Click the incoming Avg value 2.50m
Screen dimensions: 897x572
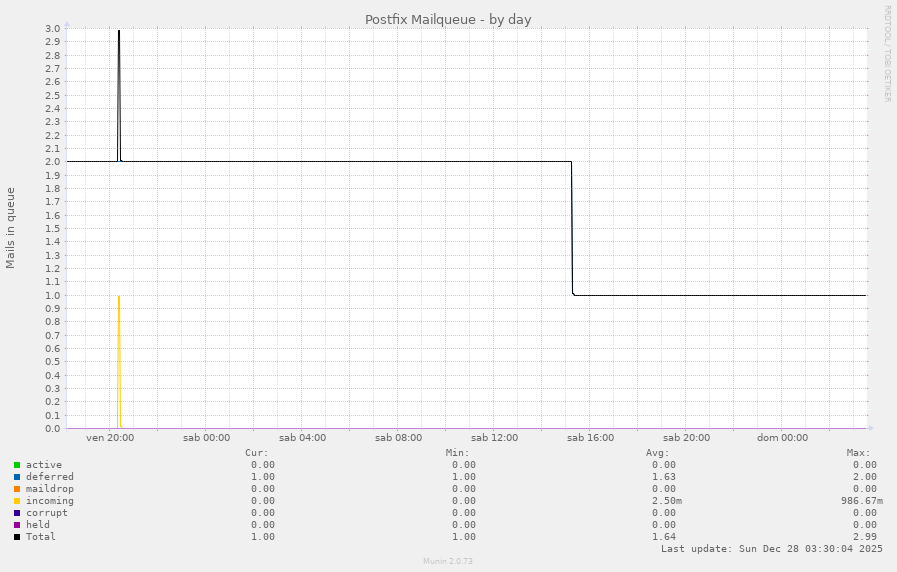pyautogui.click(x=667, y=501)
